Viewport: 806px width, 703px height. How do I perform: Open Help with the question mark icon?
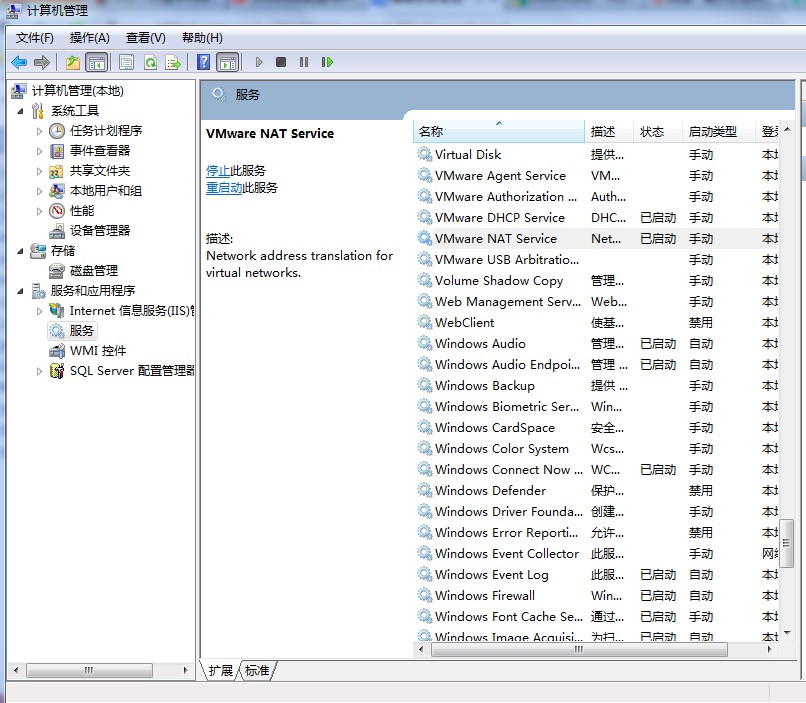click(x=204, y=62)
